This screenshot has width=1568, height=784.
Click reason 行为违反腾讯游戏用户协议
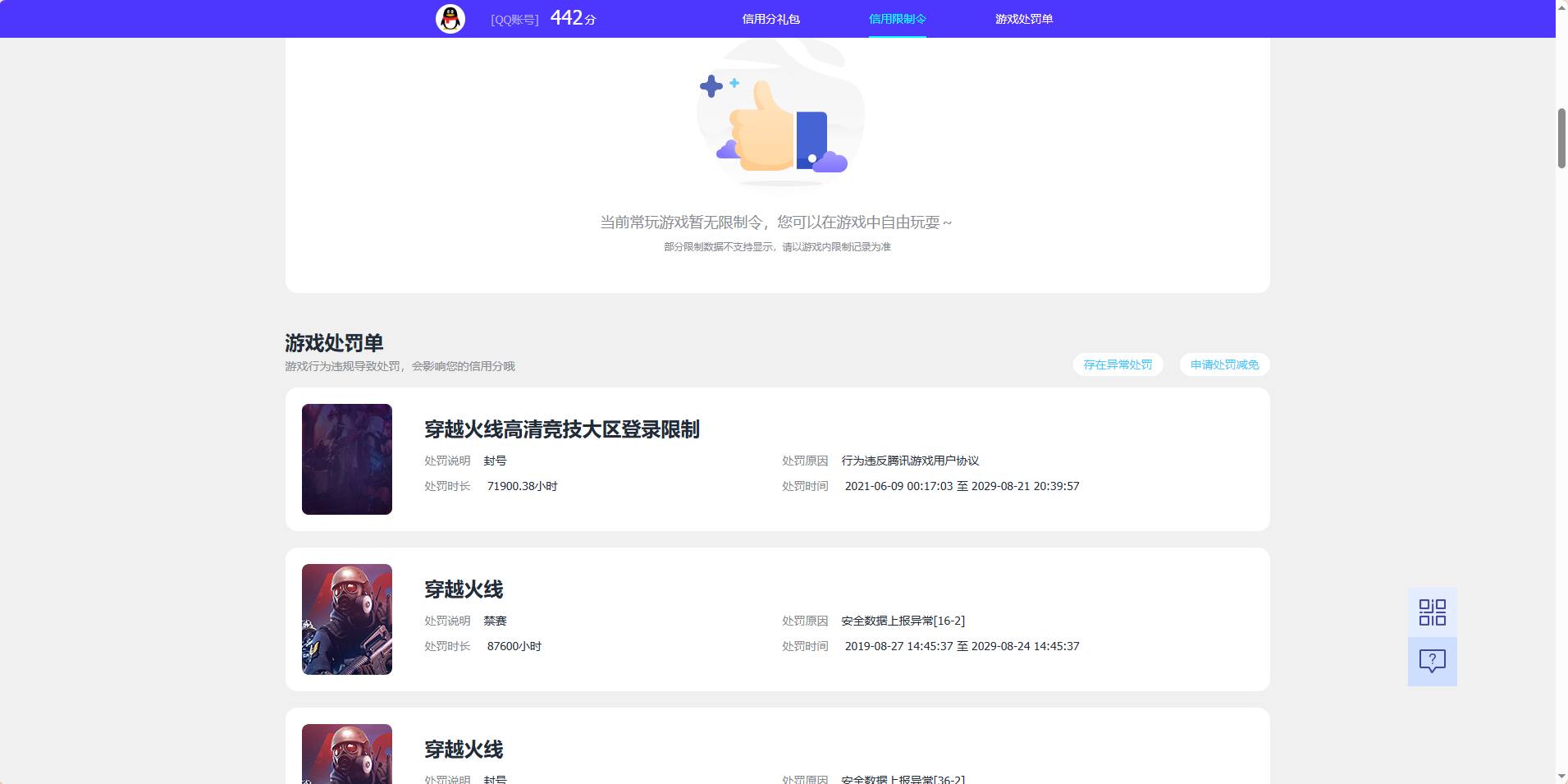[x=910, y=461]
